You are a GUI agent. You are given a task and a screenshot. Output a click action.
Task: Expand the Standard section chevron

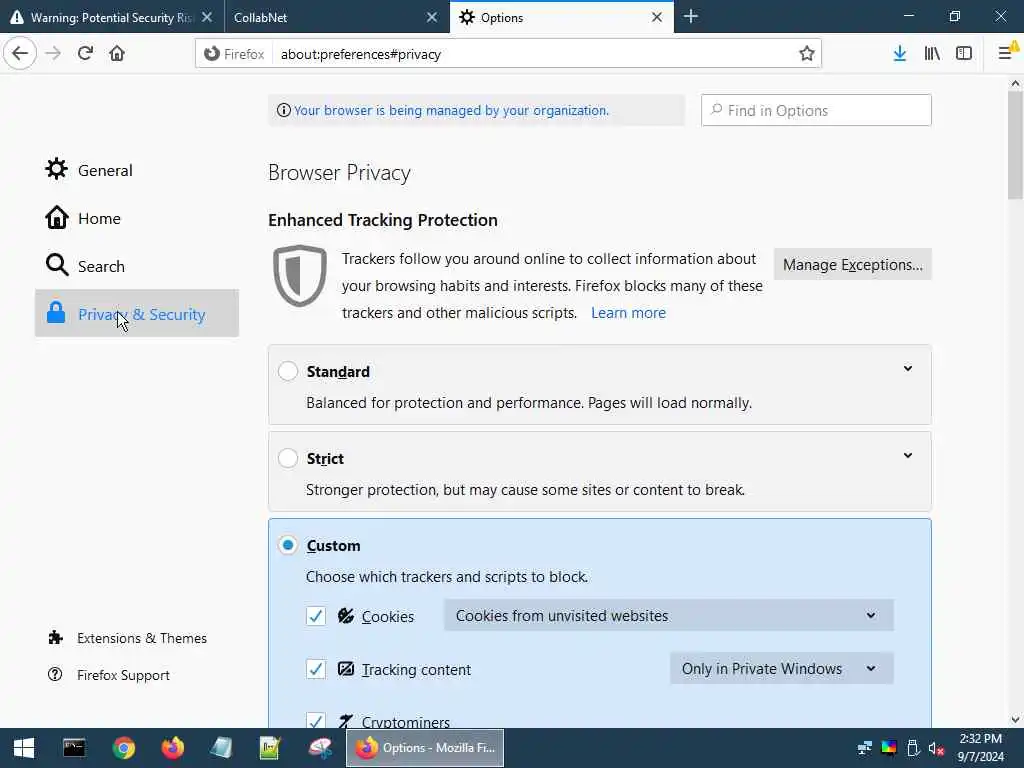(908, 369)
